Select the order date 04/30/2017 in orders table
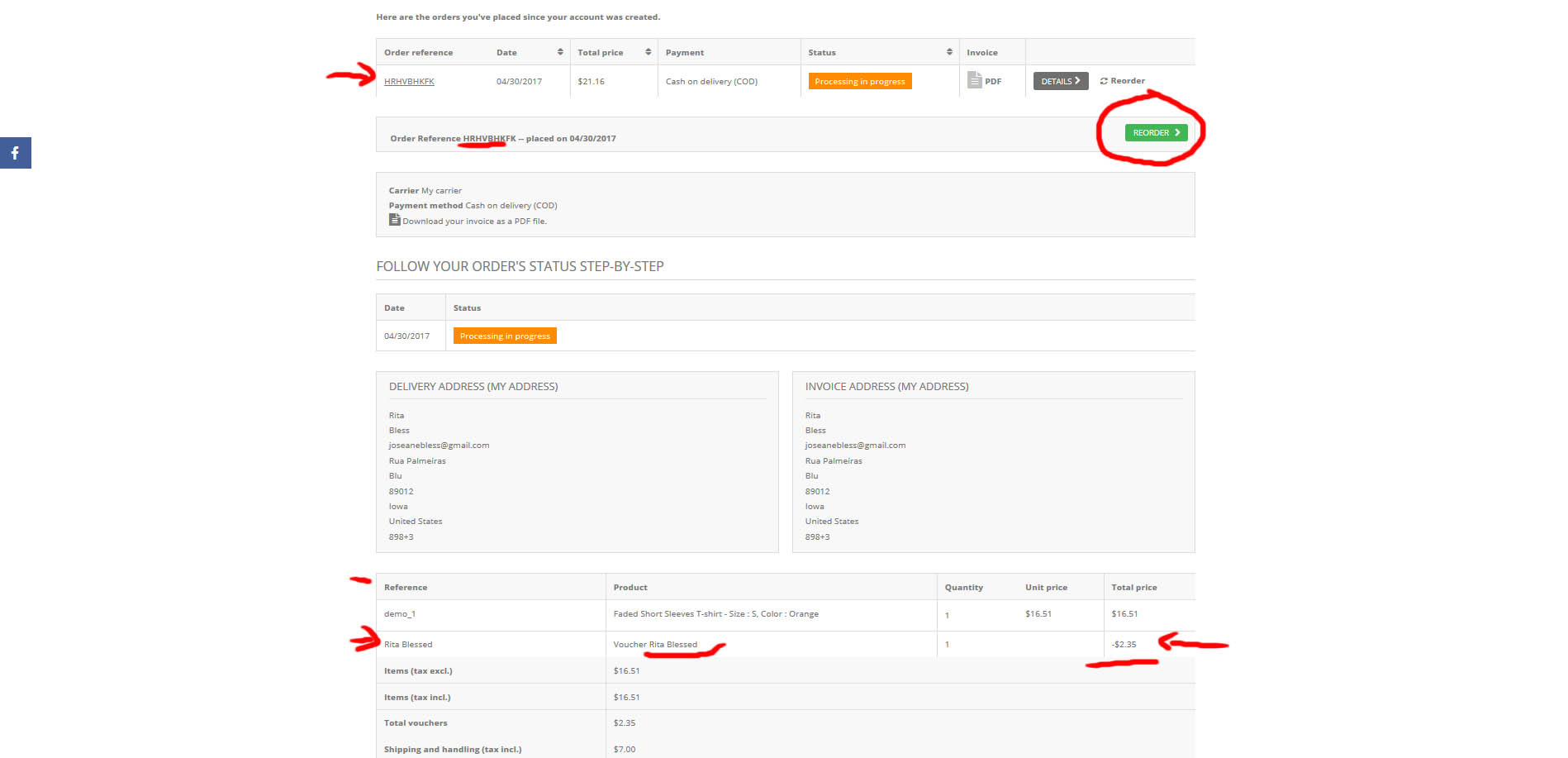 [x=519, y=81]
